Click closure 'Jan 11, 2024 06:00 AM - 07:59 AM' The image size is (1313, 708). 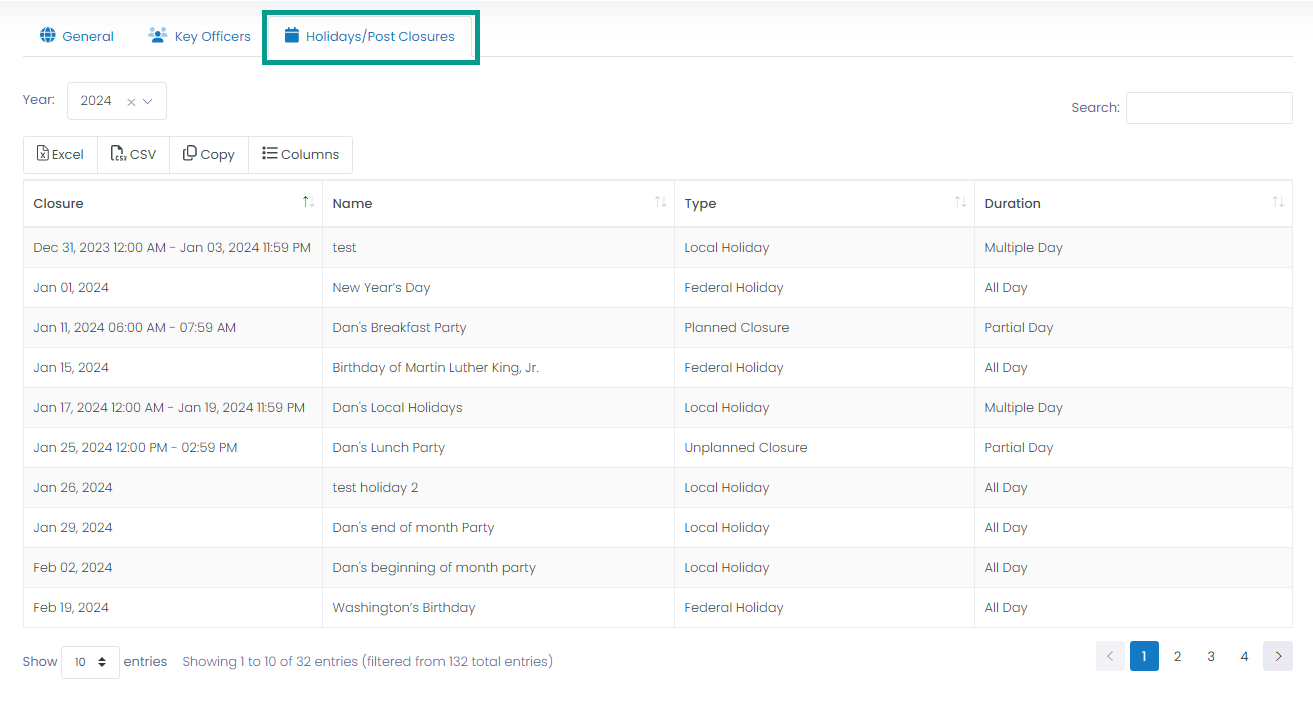pyautogui.click(x=135, y=327)
